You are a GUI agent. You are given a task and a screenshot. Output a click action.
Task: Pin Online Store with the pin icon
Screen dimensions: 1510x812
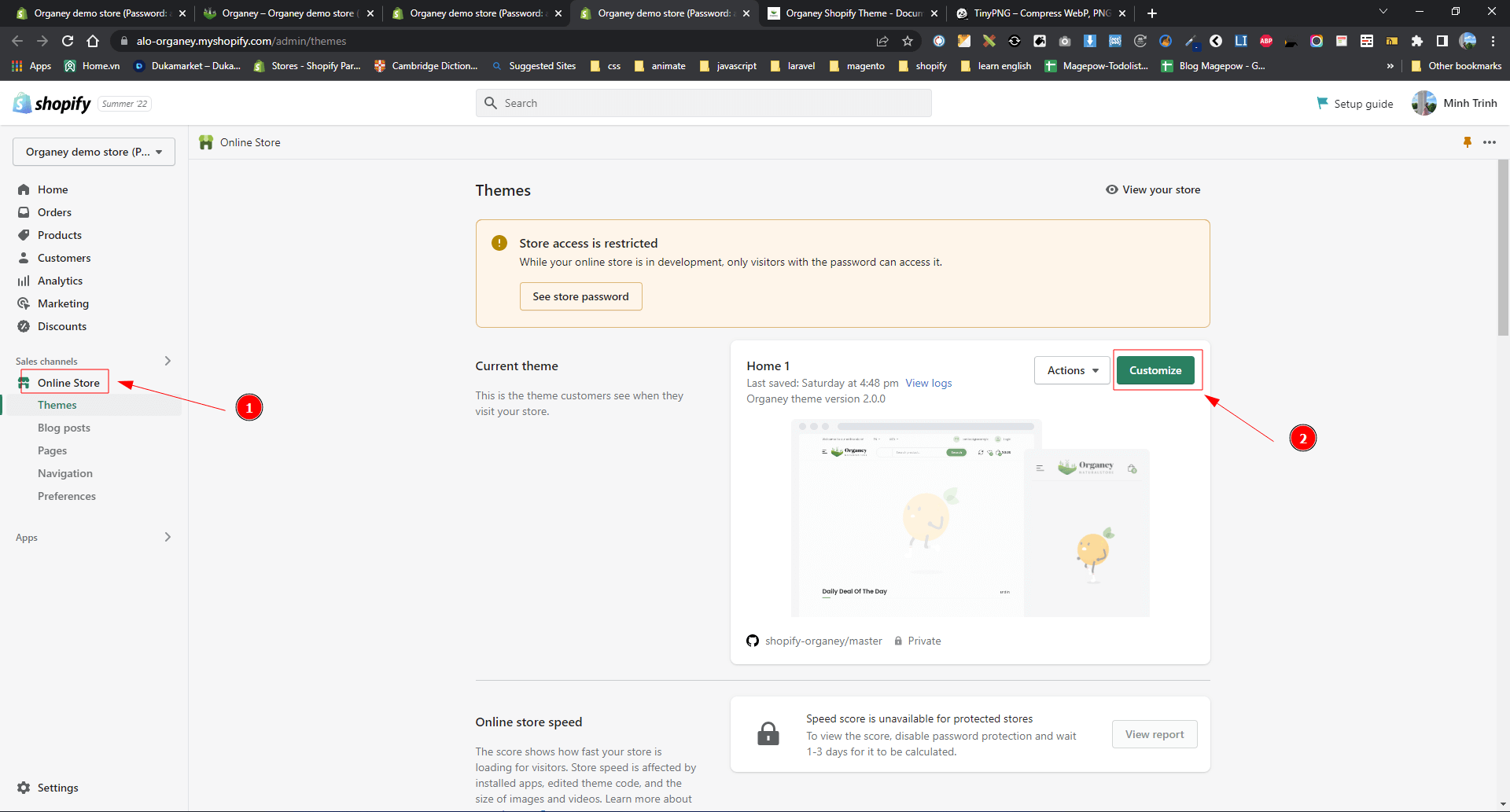(x=1467, y=142)
